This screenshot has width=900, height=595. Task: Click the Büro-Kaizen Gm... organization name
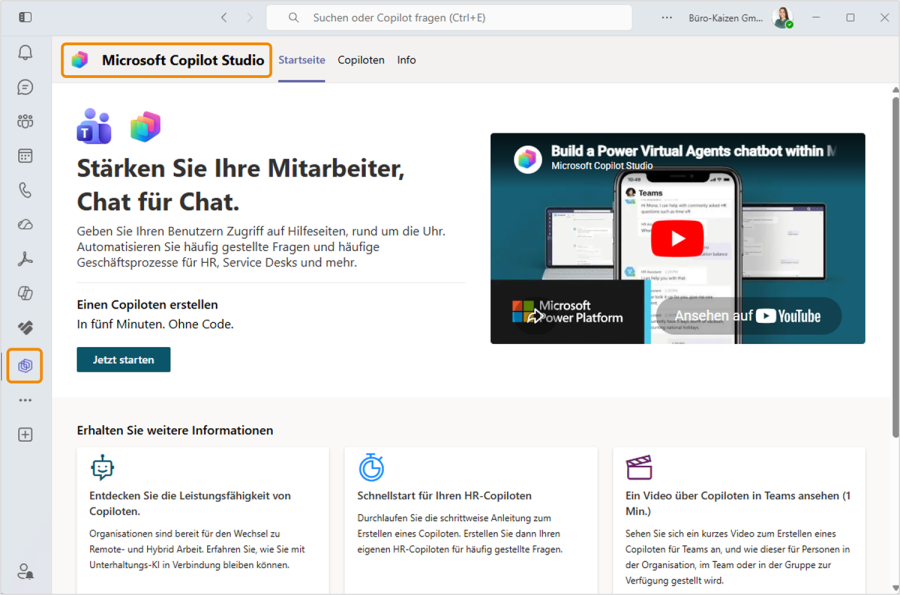726,18
